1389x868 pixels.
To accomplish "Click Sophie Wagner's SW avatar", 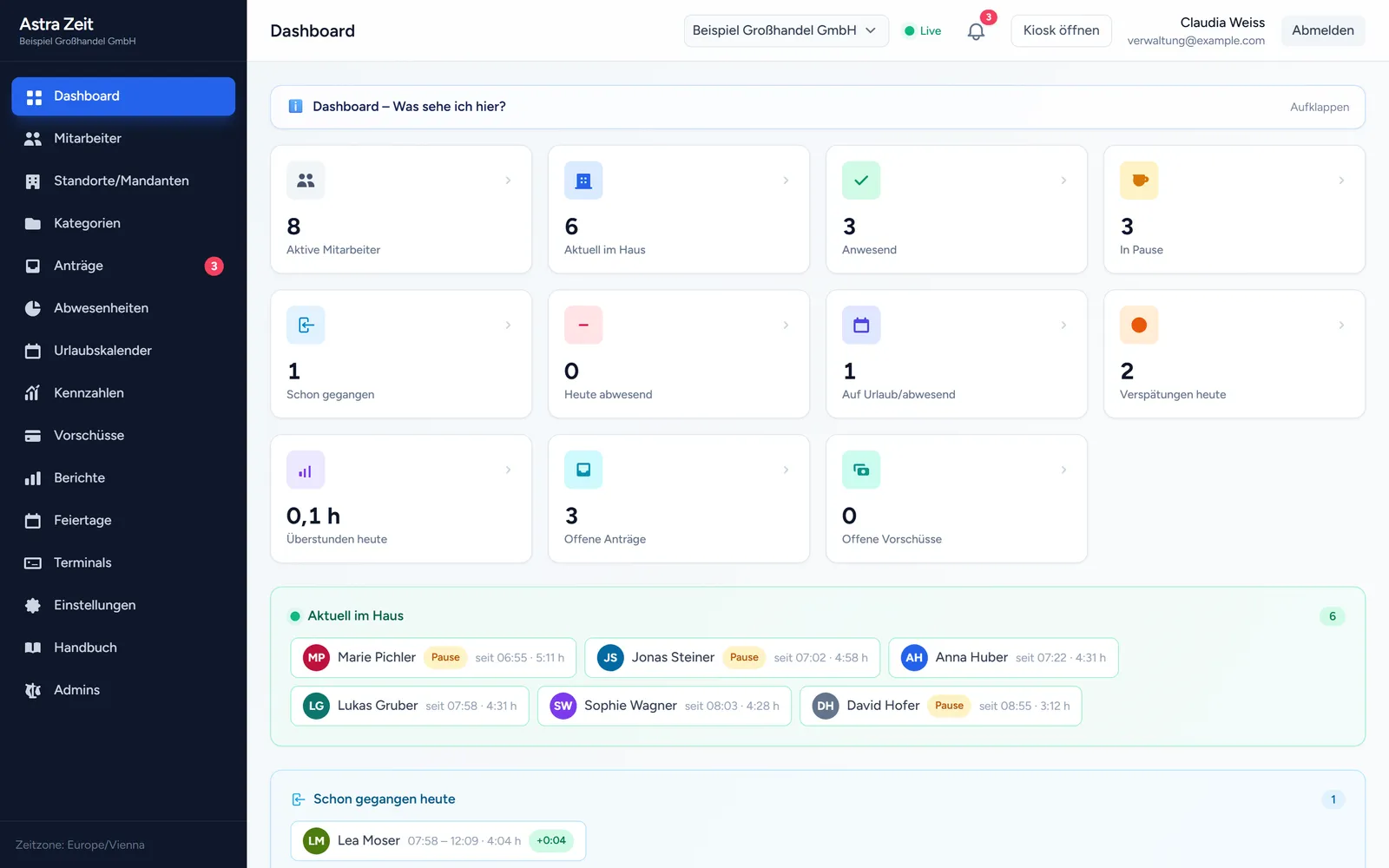I will (563, 707).
